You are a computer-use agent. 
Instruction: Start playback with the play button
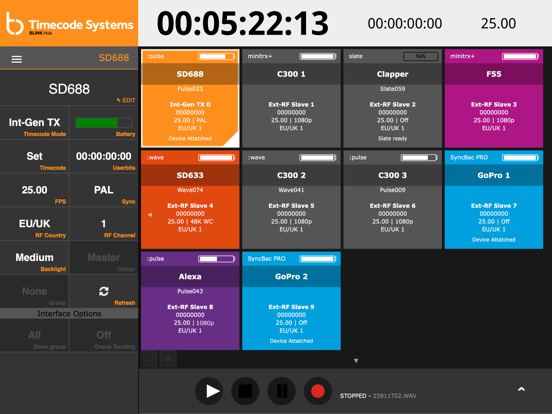pos(209,391)
